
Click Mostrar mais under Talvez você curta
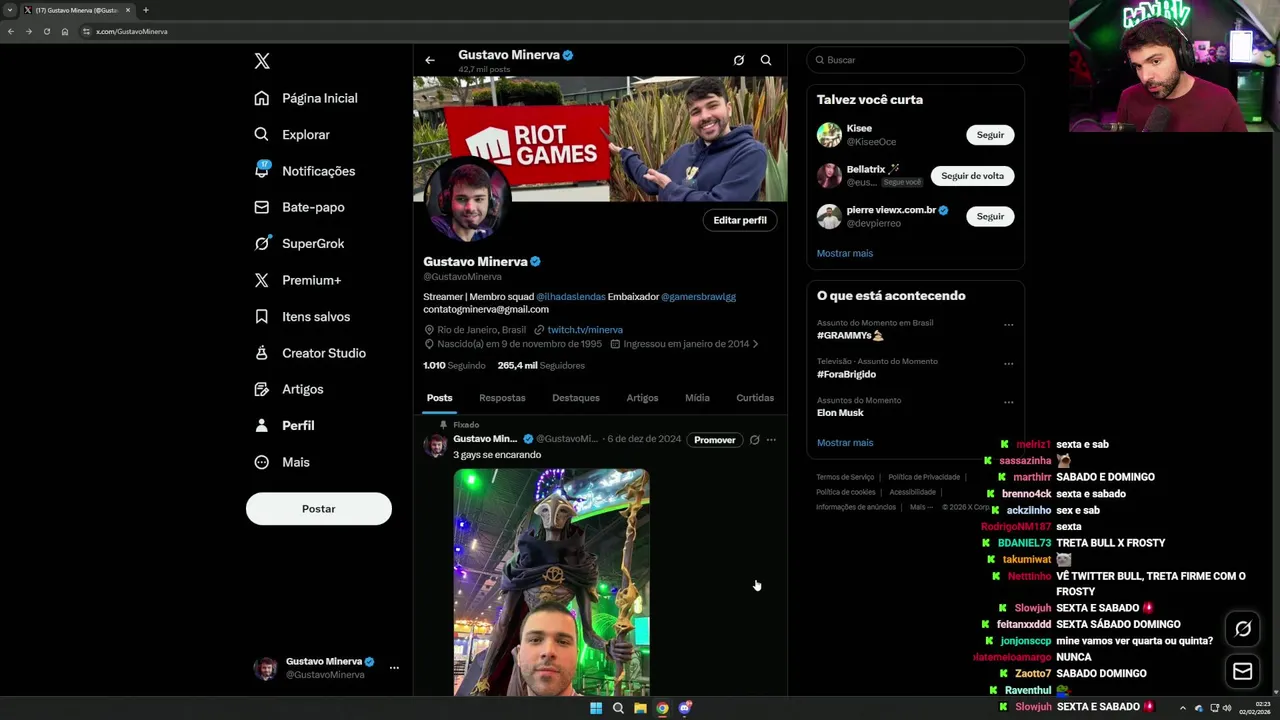click(845, 254)
